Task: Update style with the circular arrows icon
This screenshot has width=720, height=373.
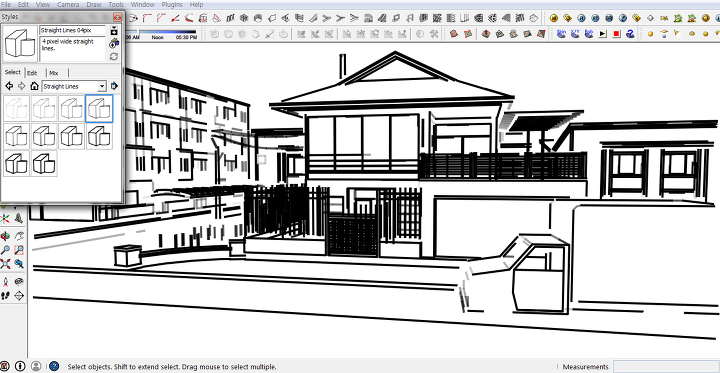Action: pyautogui.click(x=114, y=56)
